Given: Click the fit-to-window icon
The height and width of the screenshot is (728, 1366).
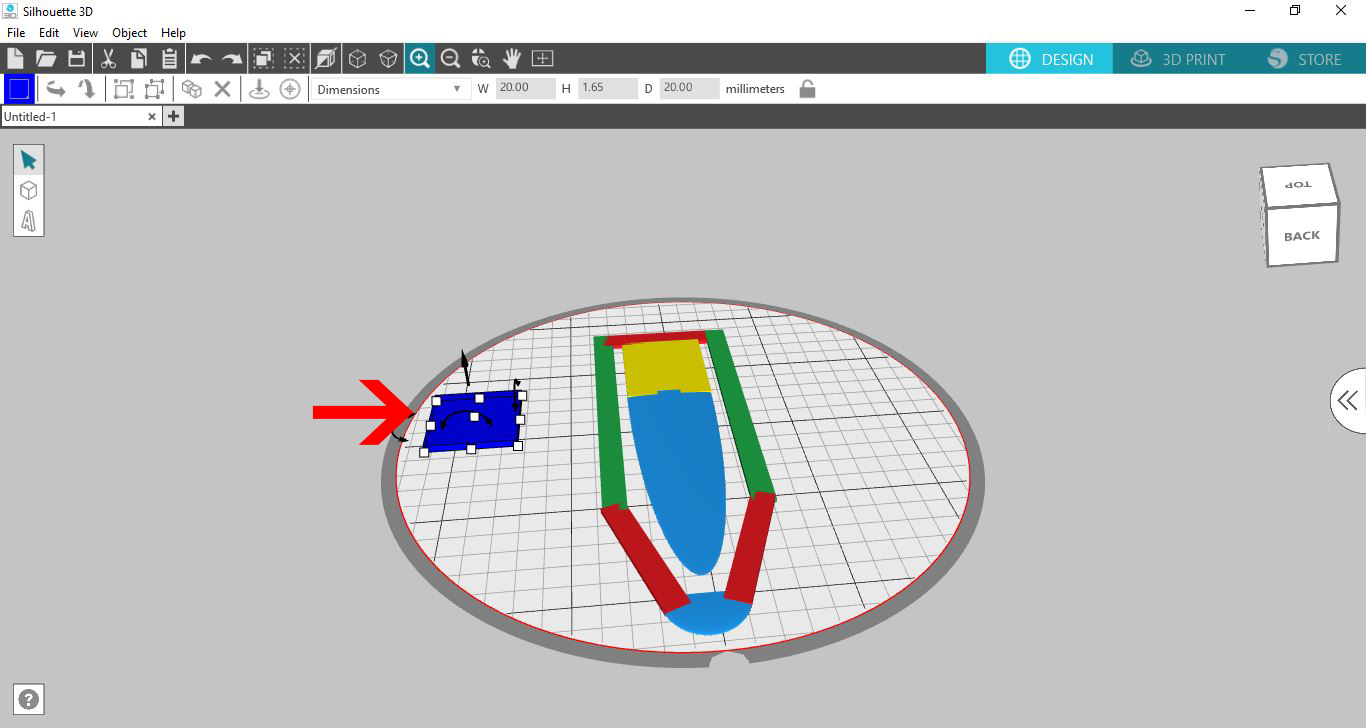Looking at the screenshot, I should click(x=543, y=58).
